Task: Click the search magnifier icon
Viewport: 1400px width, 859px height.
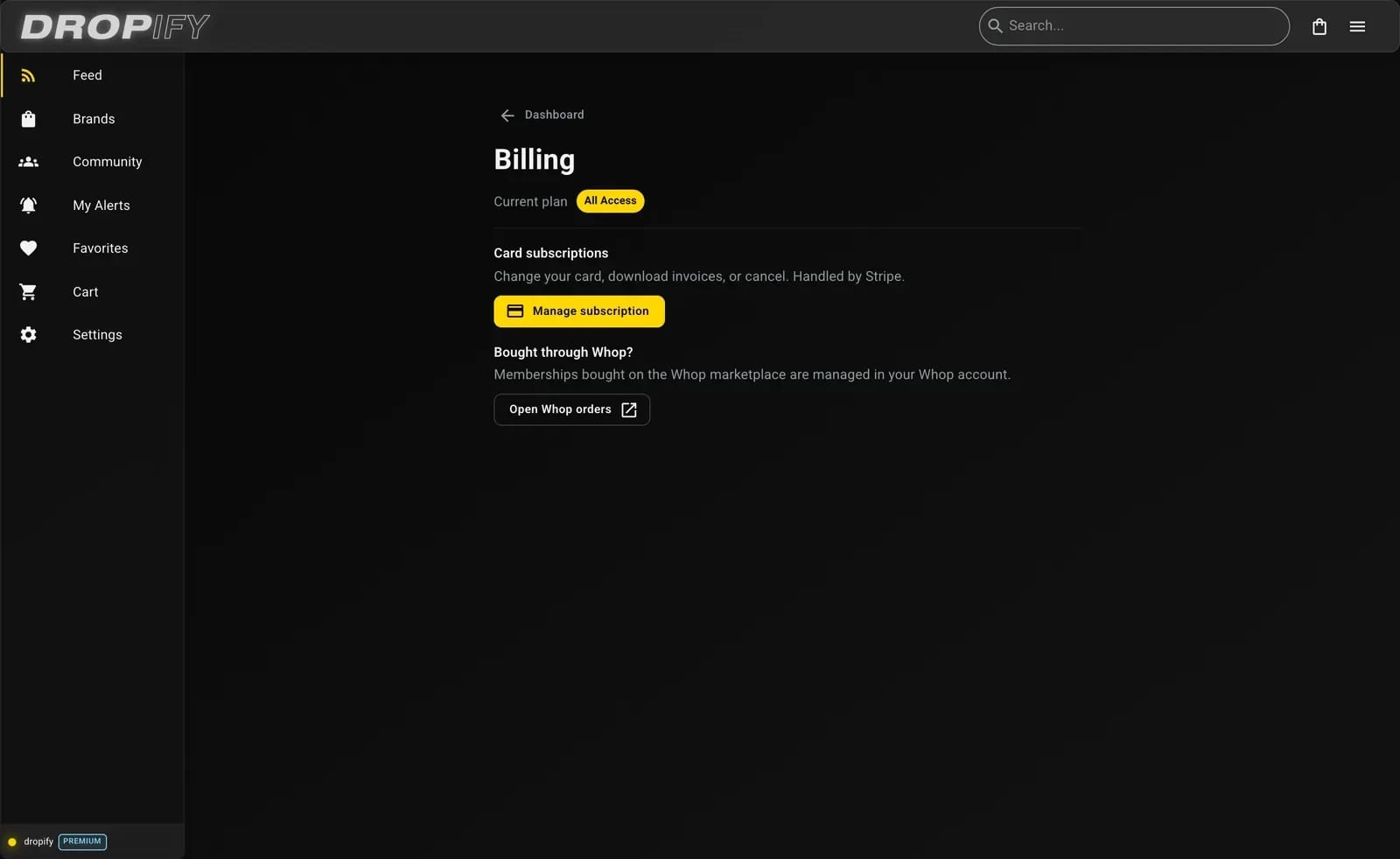Action: pyautogui.click(x=995, y=26)
